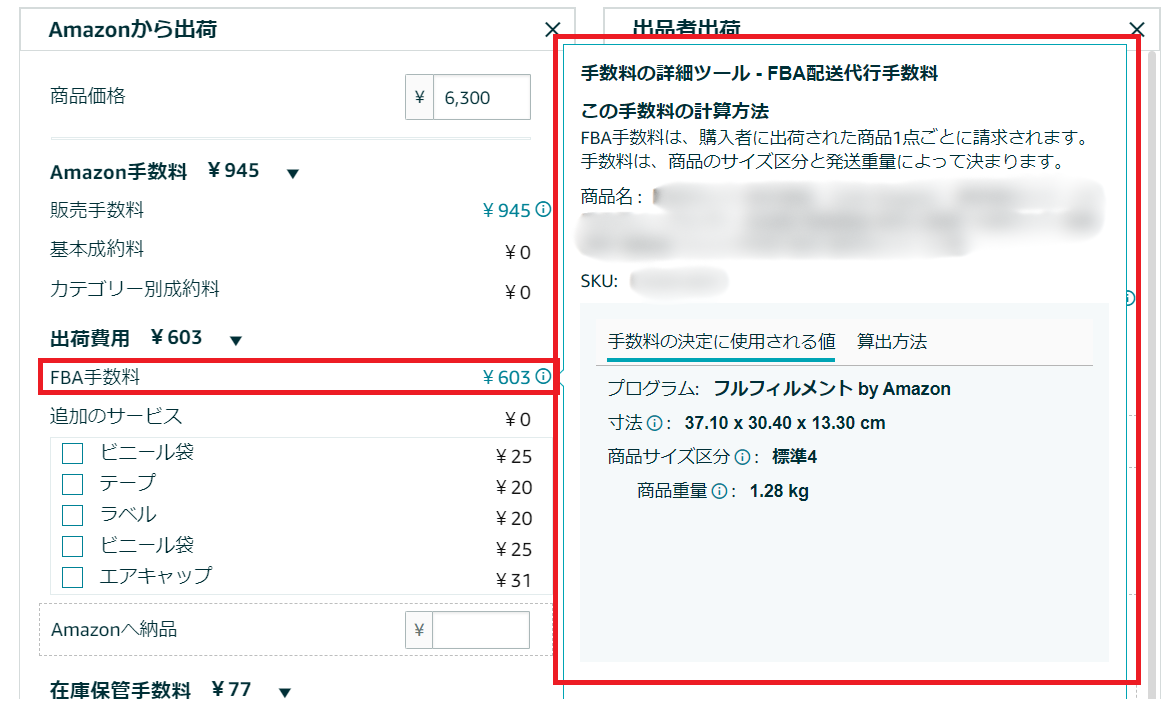Click the テープ price ¥20
This screenshot has height=708, width=1171.
pyautogui.click(x=514, y=488)
